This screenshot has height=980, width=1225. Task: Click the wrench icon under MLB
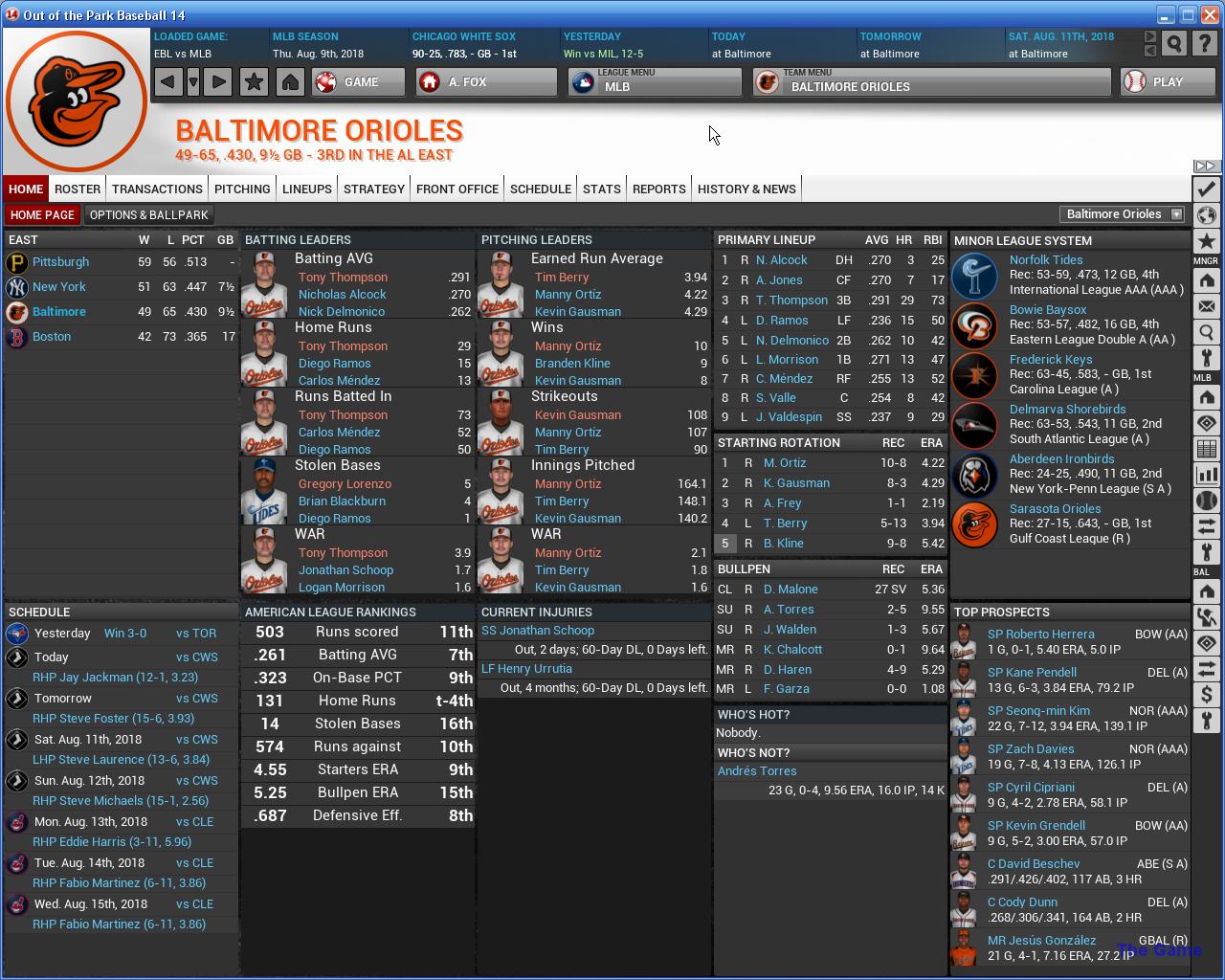[x=1206, y=552]
